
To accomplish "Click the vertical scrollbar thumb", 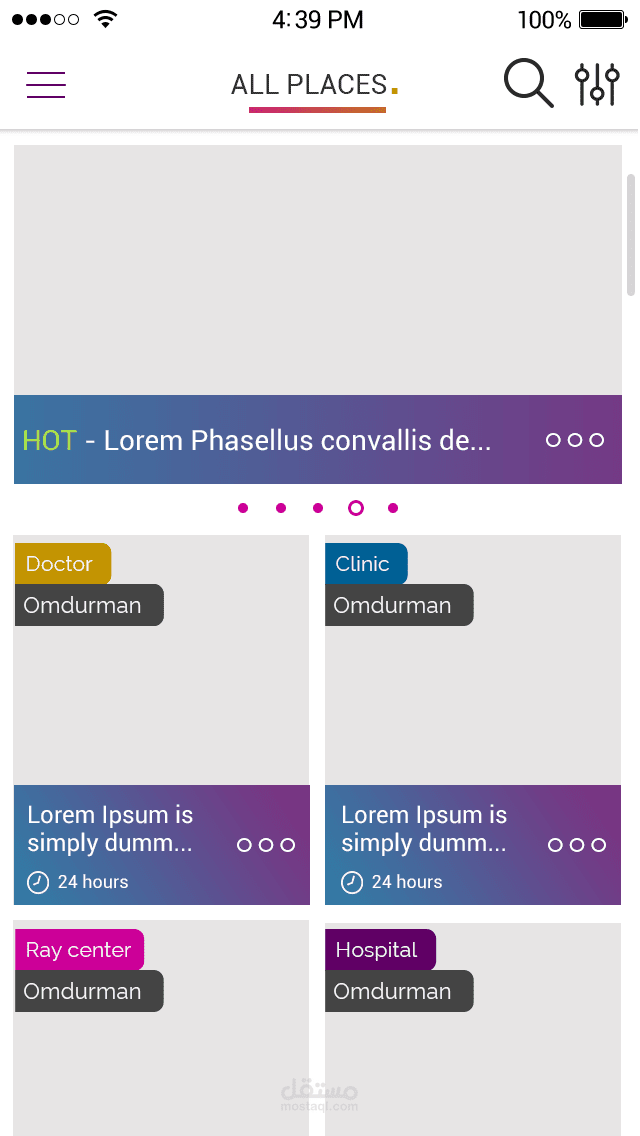I will (x=631, y=235).
